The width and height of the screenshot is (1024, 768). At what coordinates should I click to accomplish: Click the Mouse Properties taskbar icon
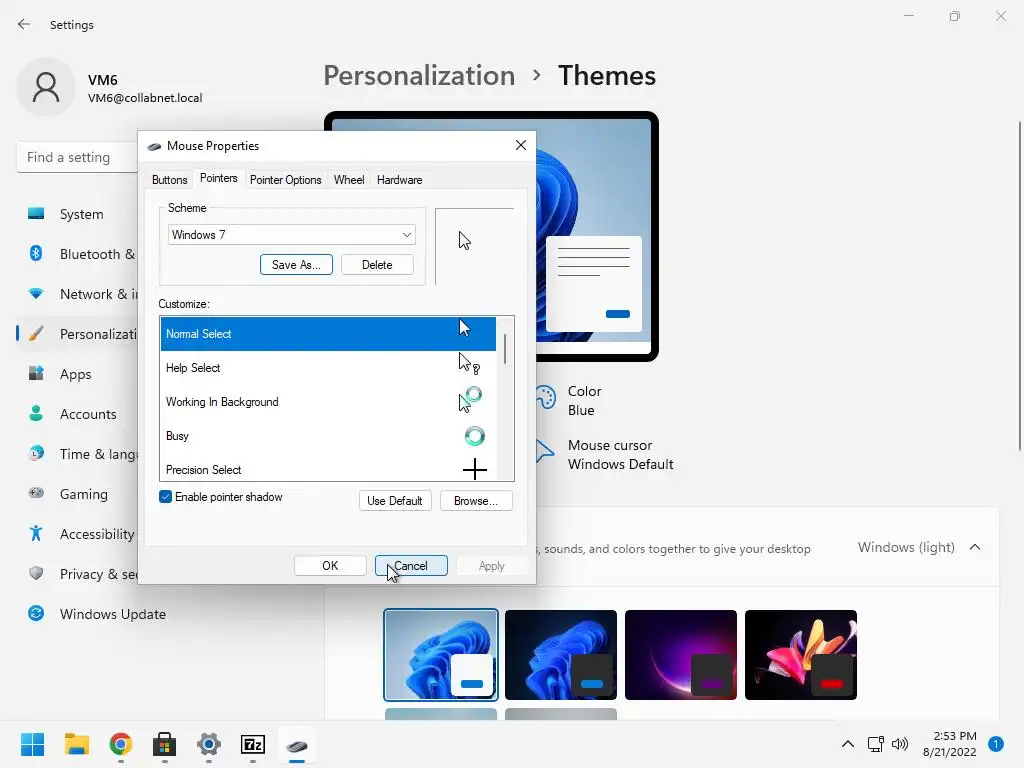[296, 745]
